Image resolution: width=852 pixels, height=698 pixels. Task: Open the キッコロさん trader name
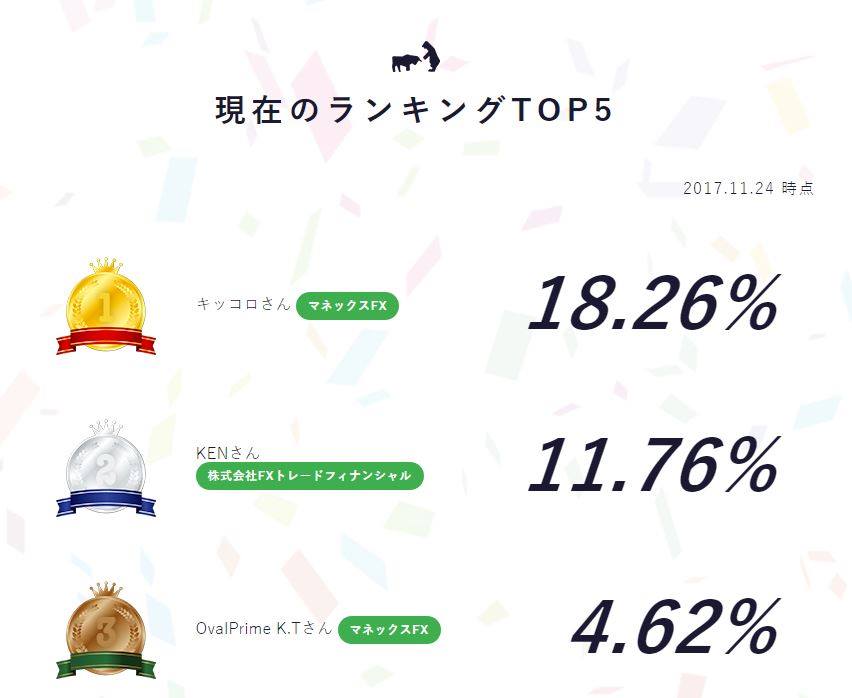(244, 304)
